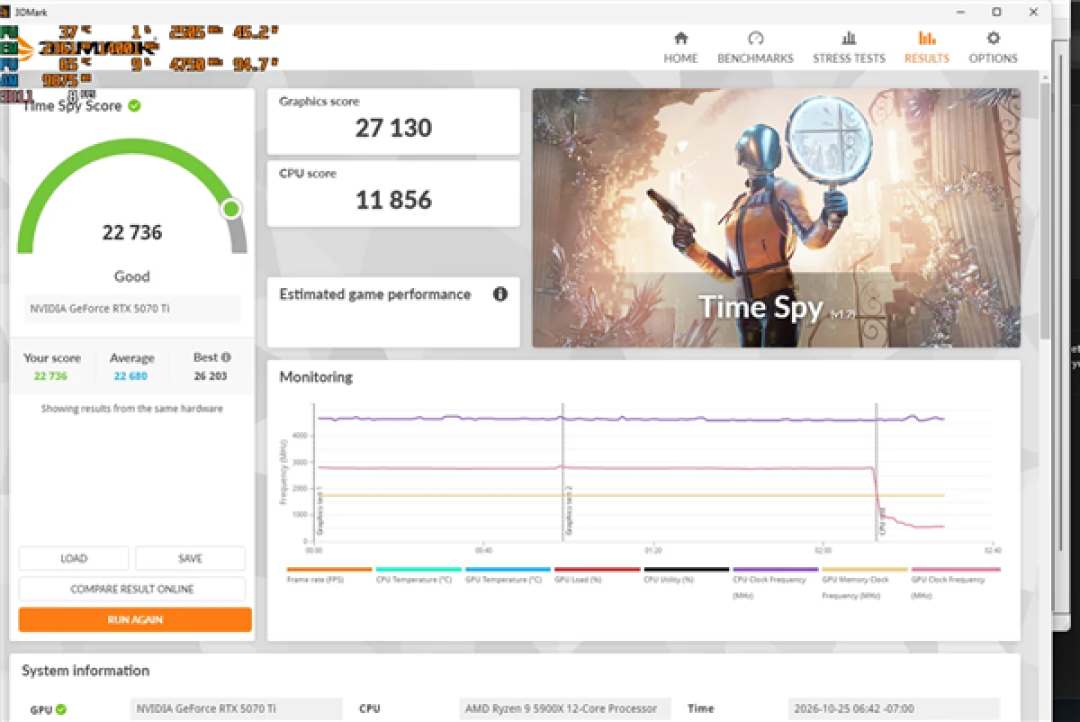Click the CPU test marker line in monitoring chart
Viewport: 1080px width, 722px height.
click(877, 472)
